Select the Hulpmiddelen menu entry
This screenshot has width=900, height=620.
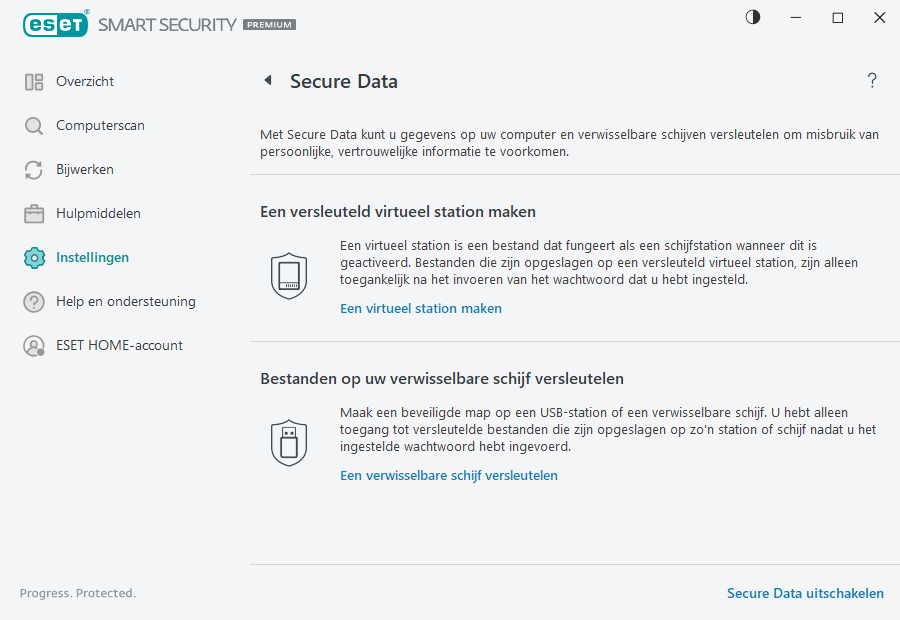[x=98, y=213]
